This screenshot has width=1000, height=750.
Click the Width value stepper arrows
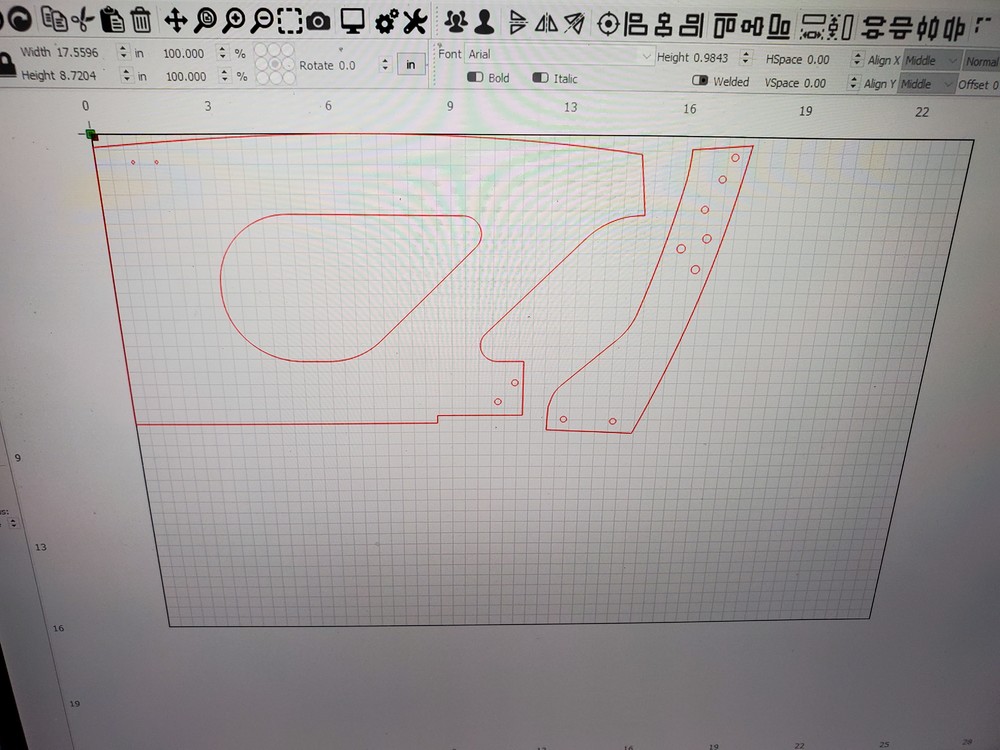tap(123, 52)
